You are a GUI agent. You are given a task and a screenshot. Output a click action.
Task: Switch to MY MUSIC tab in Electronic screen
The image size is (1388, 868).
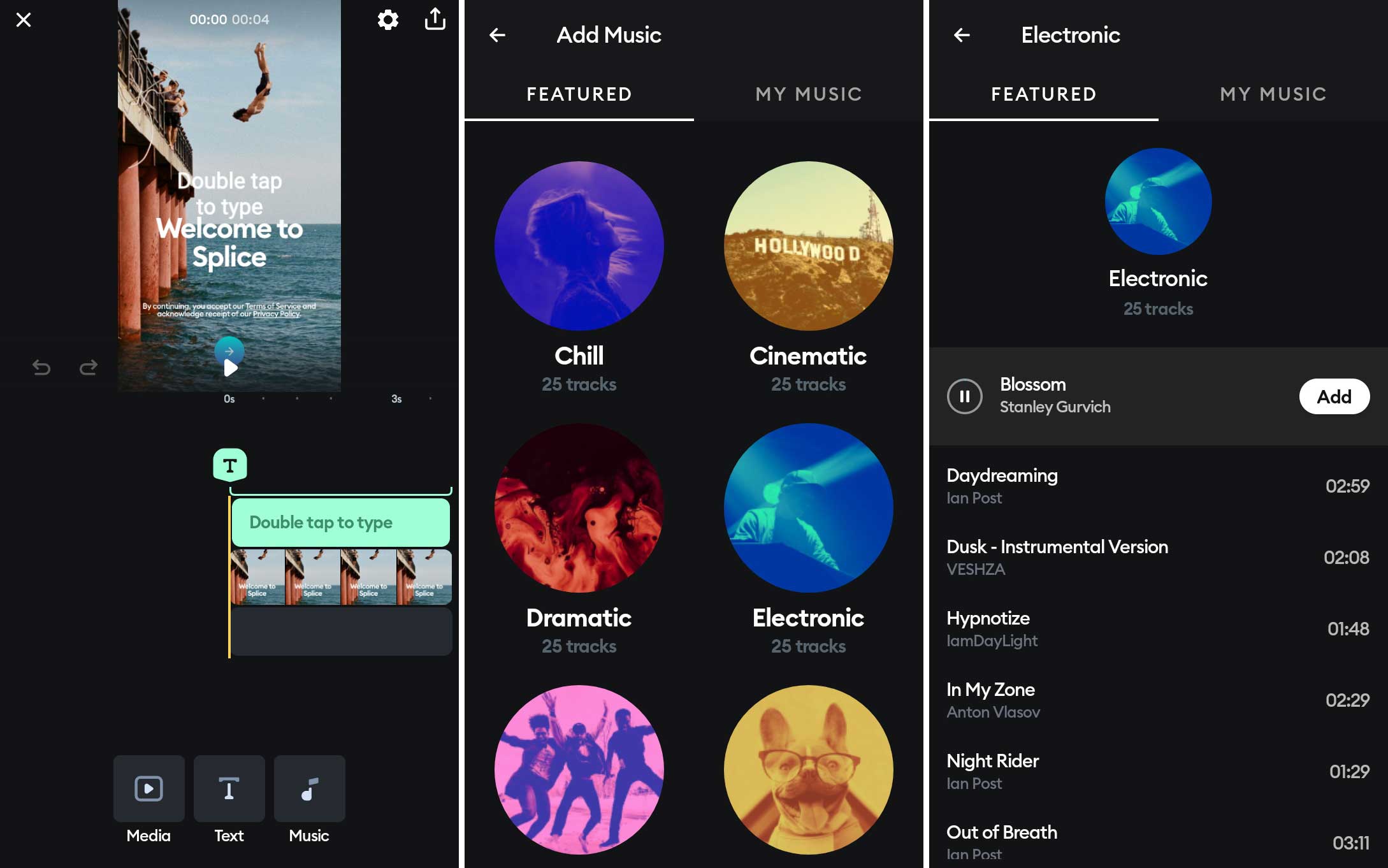[x=1273, y=94]
